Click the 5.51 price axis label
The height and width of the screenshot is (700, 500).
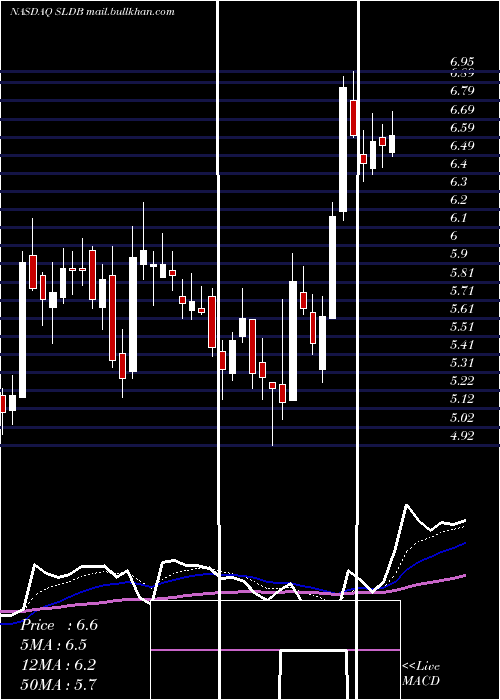click(462, 326)
